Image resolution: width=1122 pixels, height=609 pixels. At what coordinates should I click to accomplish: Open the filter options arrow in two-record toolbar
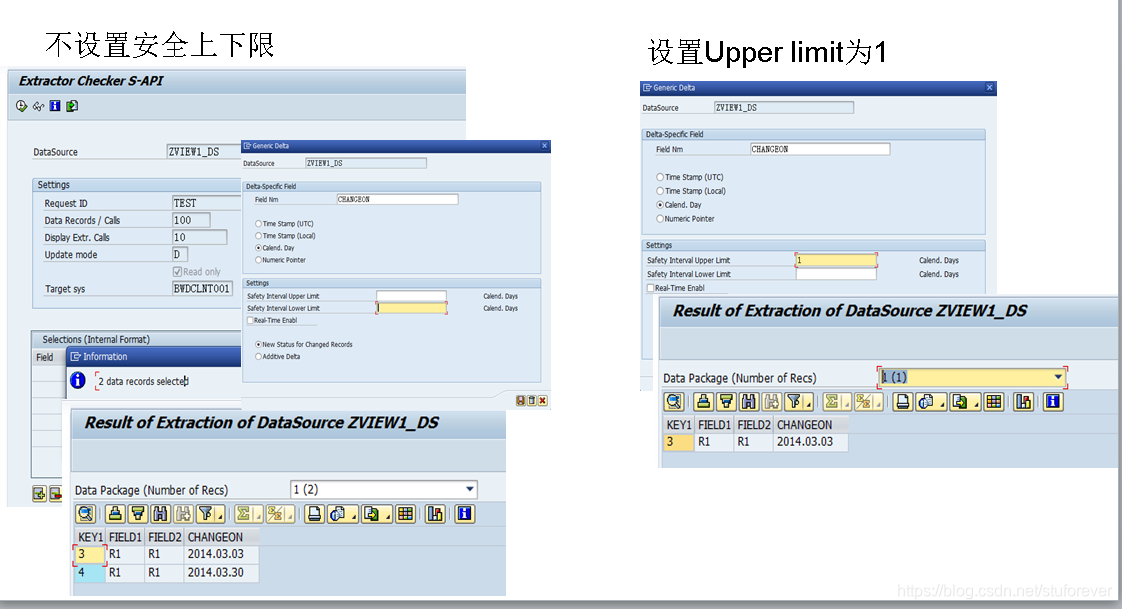(x=220, y=514)
